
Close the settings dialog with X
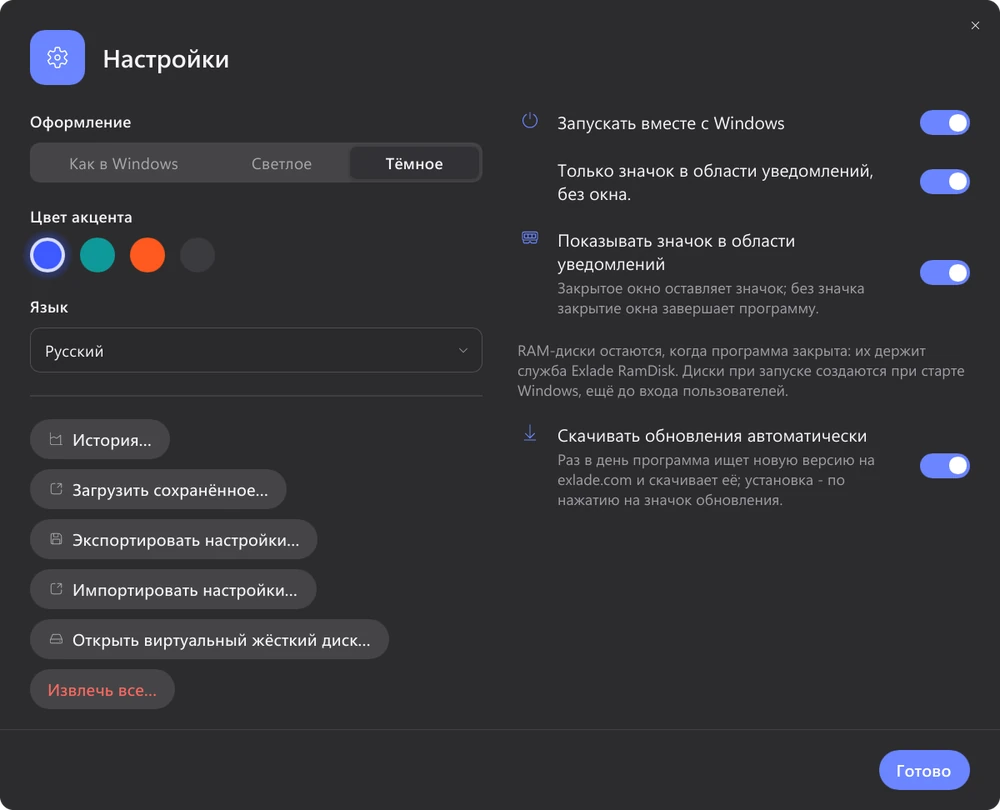975,26
